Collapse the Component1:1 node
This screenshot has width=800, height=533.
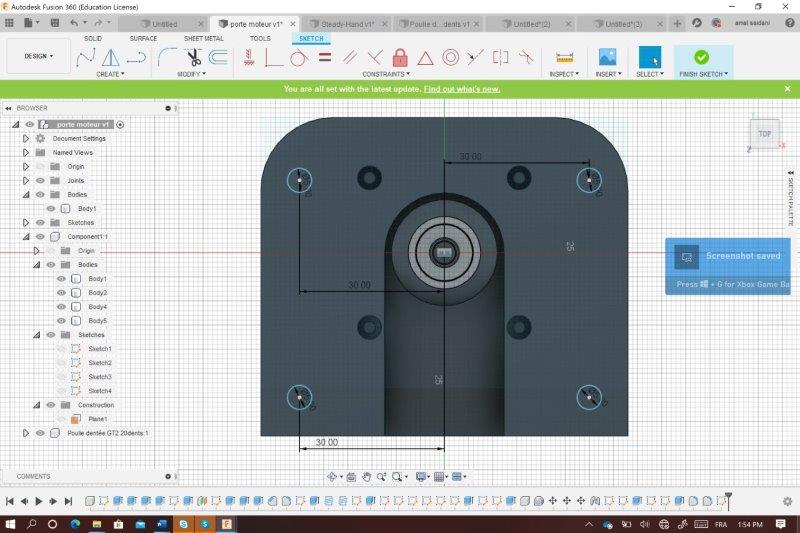[26, 237]
